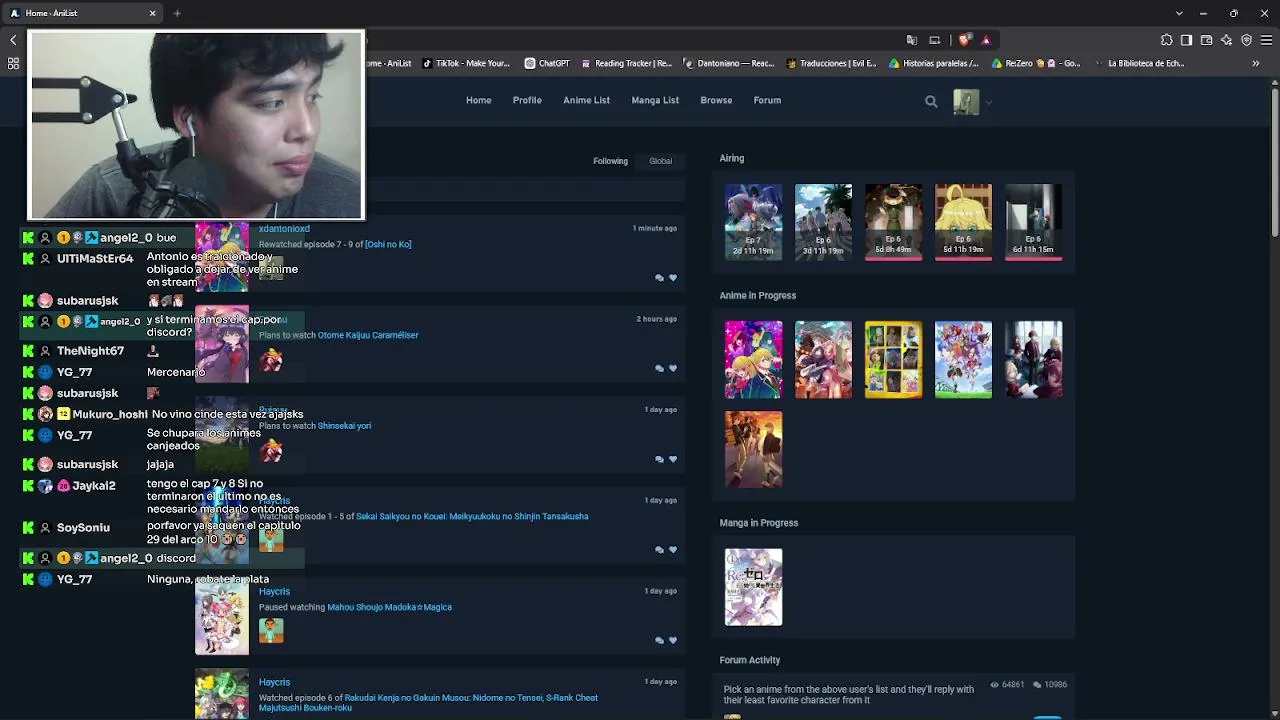The image size is (1280, 720).
Task: Open the xdantonioxd user profile link
Action: (x=284, y=229)
